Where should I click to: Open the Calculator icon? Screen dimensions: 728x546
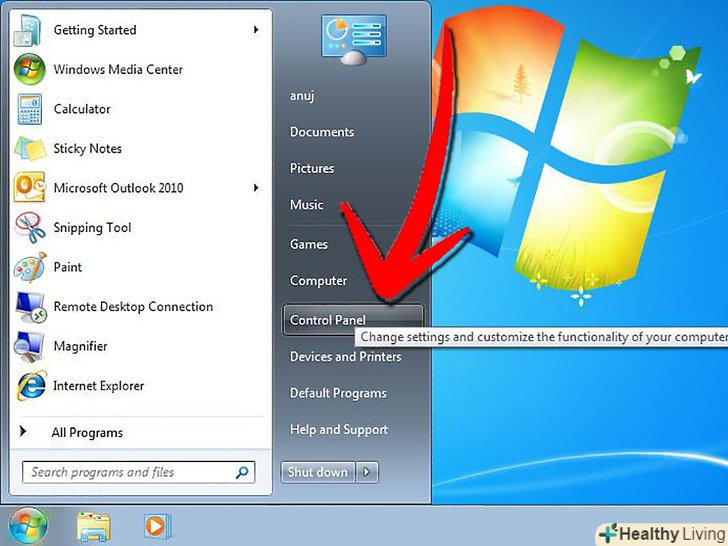(29, 109)
